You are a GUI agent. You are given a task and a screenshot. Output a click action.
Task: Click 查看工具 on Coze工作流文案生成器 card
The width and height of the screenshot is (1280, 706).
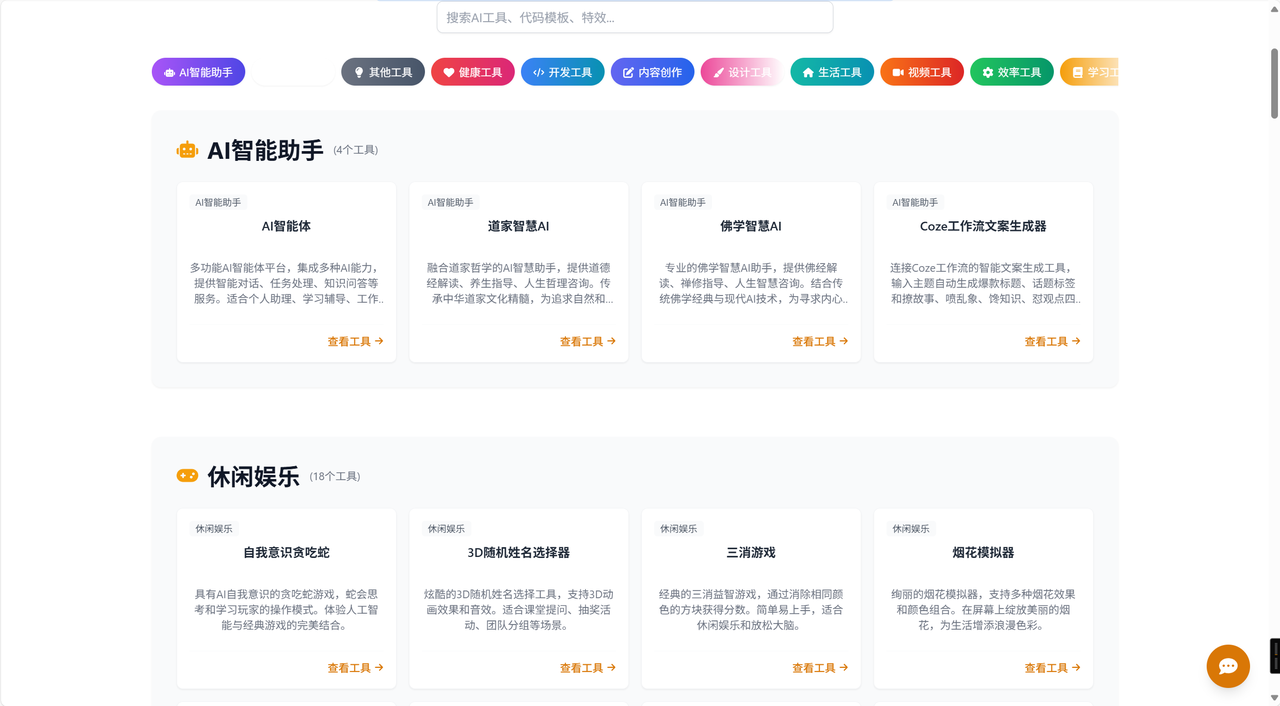[x=1052, y=342]
